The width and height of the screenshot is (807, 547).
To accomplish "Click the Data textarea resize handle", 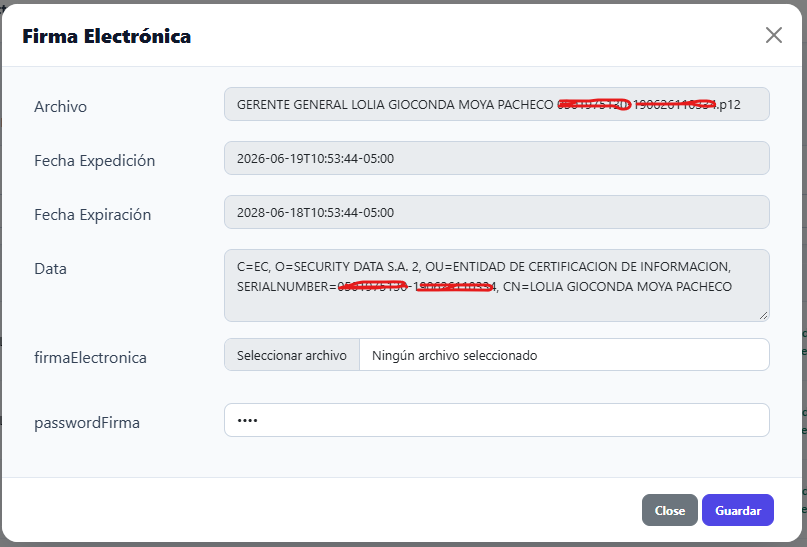I will 763,315.
